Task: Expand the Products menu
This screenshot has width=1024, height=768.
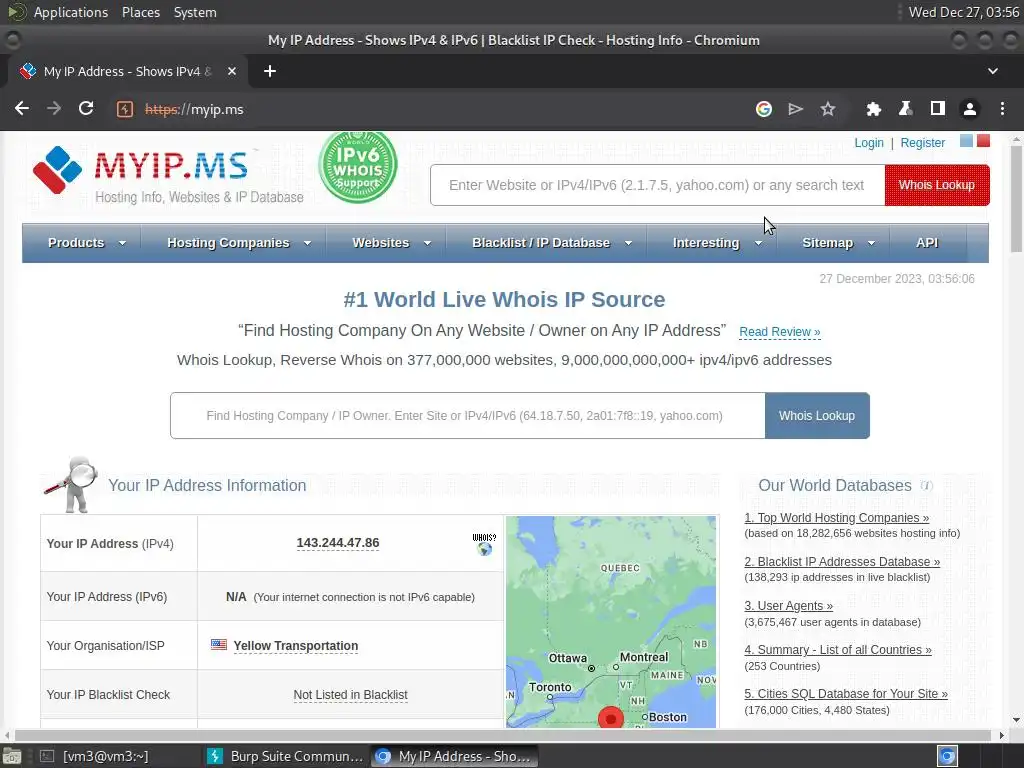Action: point(86,243)
